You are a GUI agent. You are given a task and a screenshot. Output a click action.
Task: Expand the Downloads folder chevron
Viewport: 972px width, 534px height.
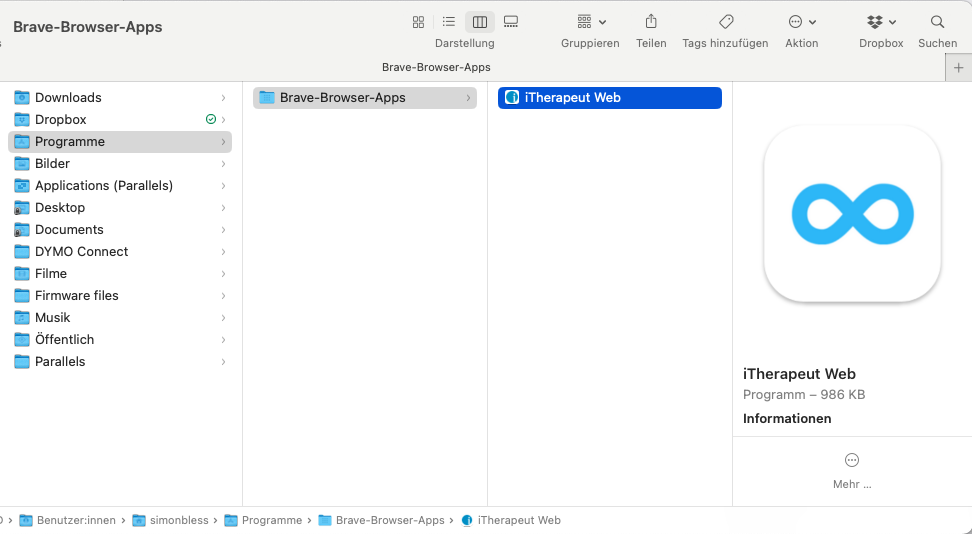point(223,98)
